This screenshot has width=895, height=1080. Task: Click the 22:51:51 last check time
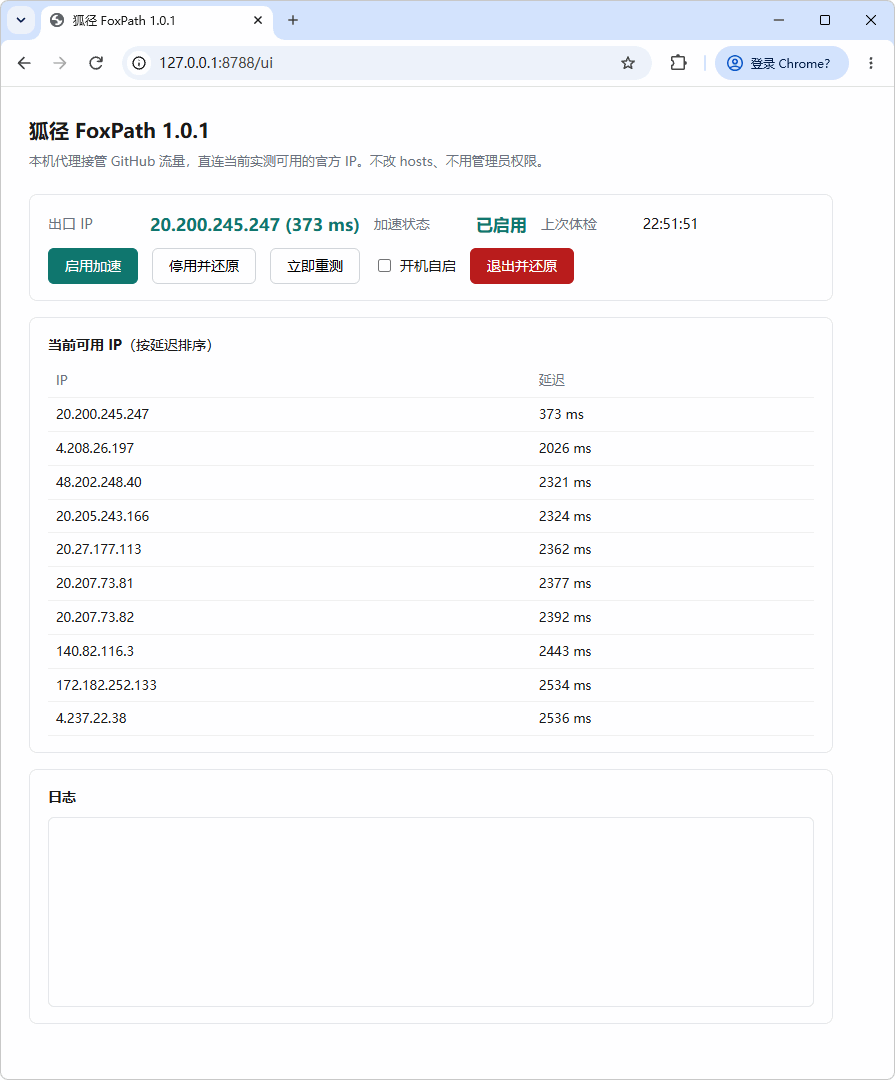670,224
